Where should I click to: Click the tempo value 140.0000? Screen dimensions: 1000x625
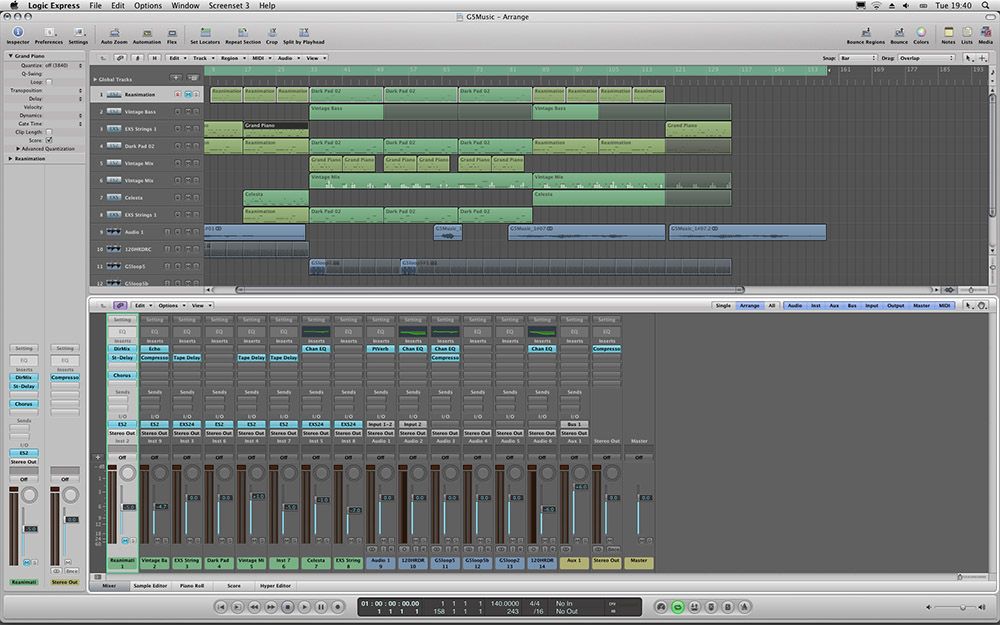[504, 603]
